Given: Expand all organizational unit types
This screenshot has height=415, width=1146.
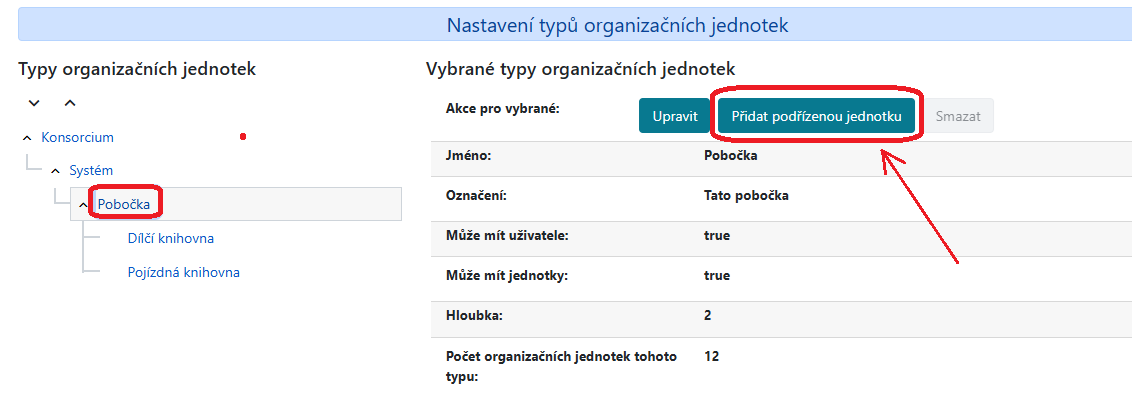Looking at the screenshot, I should click(34, 103).
